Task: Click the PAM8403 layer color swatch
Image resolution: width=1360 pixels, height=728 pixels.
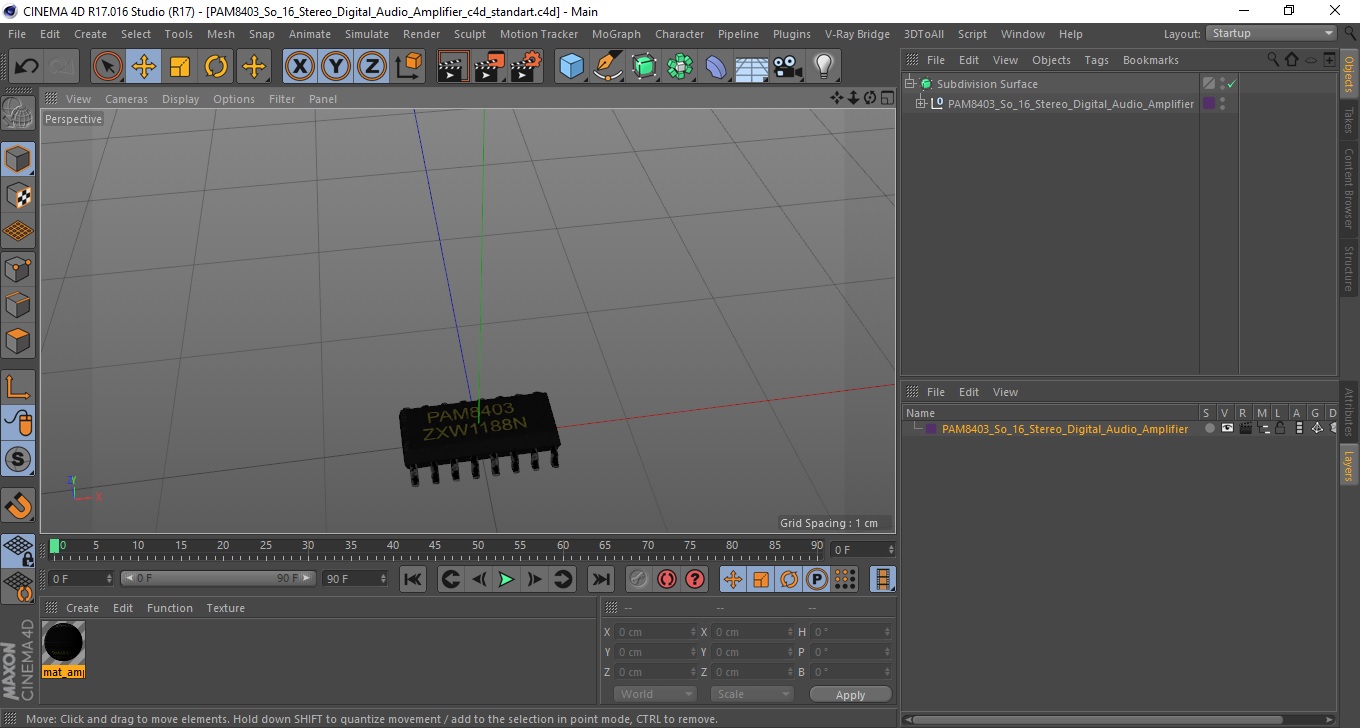Action: coord(931,428)
